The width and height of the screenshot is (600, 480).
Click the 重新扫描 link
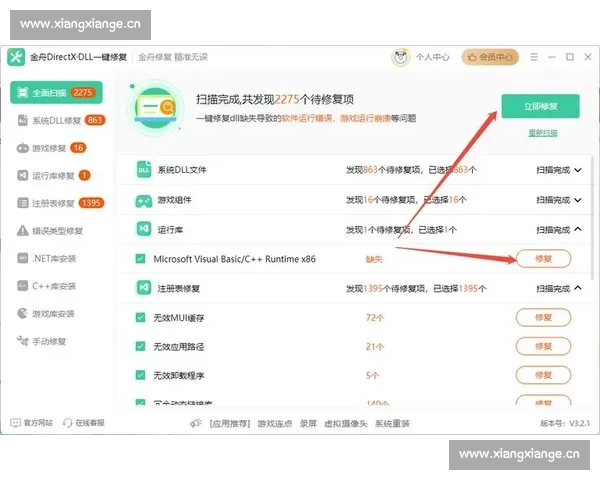pyautogui.click(x=543, y=133)
